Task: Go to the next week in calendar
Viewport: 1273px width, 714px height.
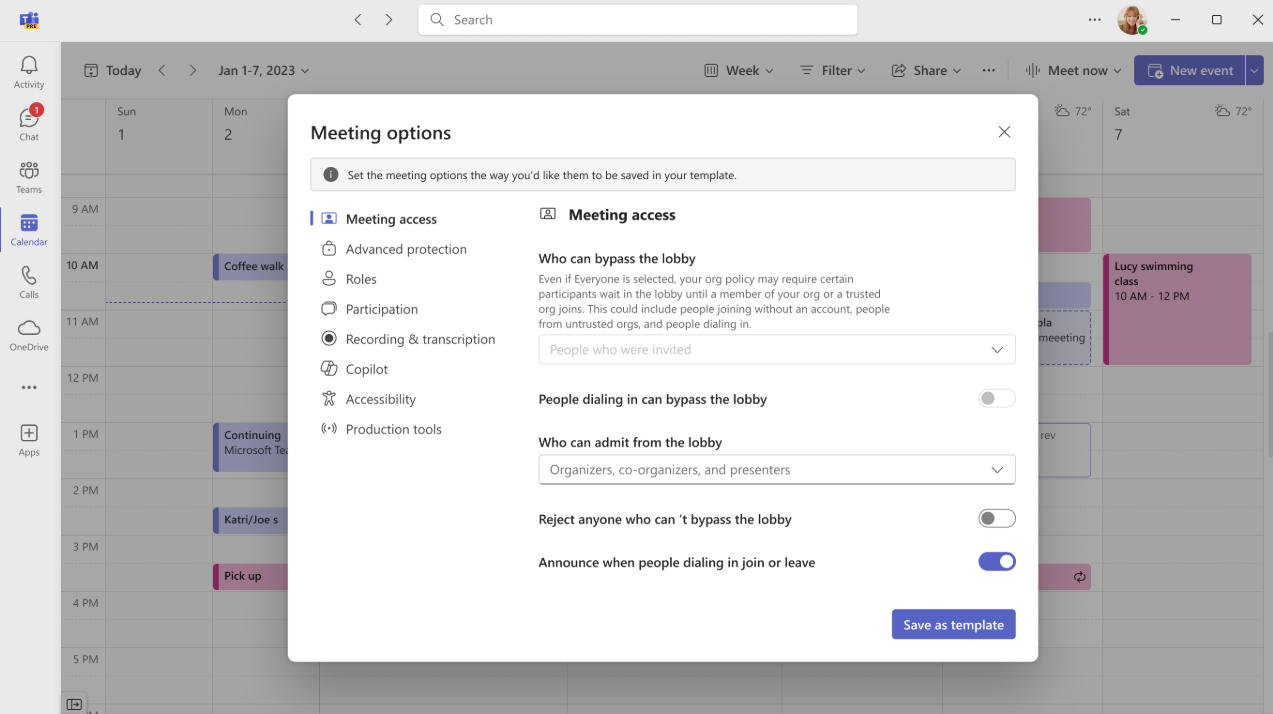Action: click(193, 70)
